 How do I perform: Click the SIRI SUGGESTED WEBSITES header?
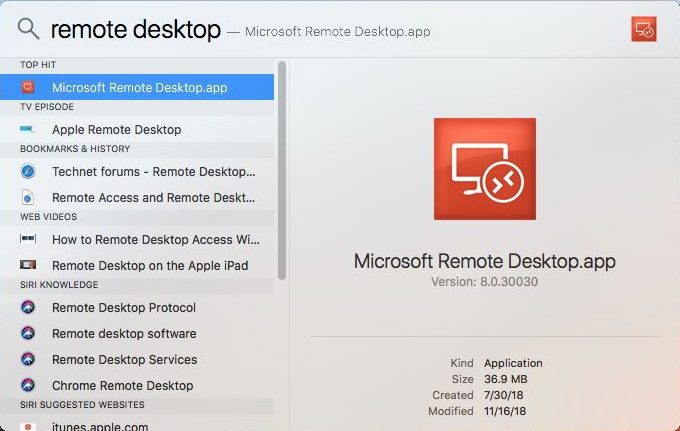coord(82,405)
